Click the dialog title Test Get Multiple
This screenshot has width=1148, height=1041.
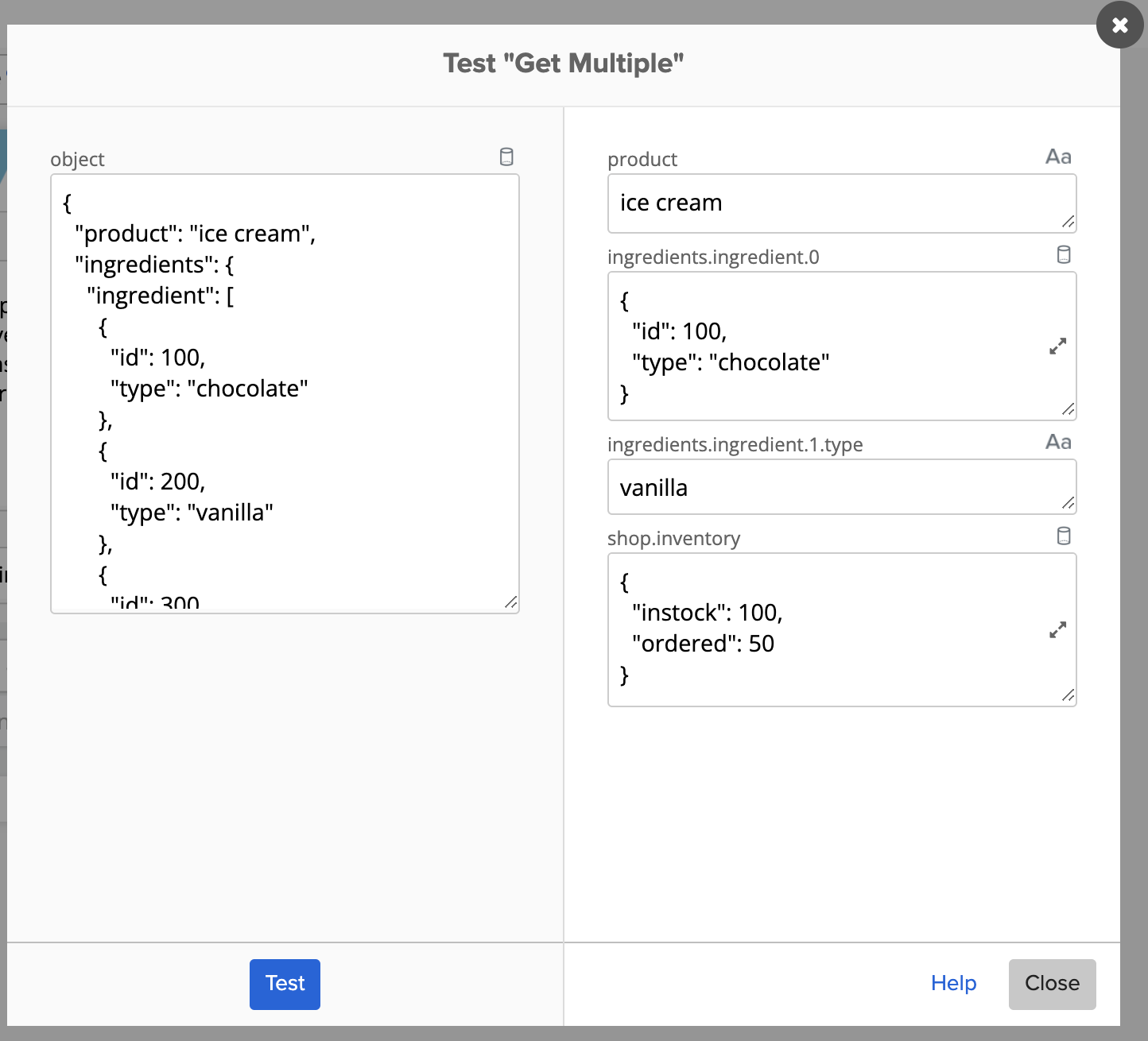tap(564, 63)
